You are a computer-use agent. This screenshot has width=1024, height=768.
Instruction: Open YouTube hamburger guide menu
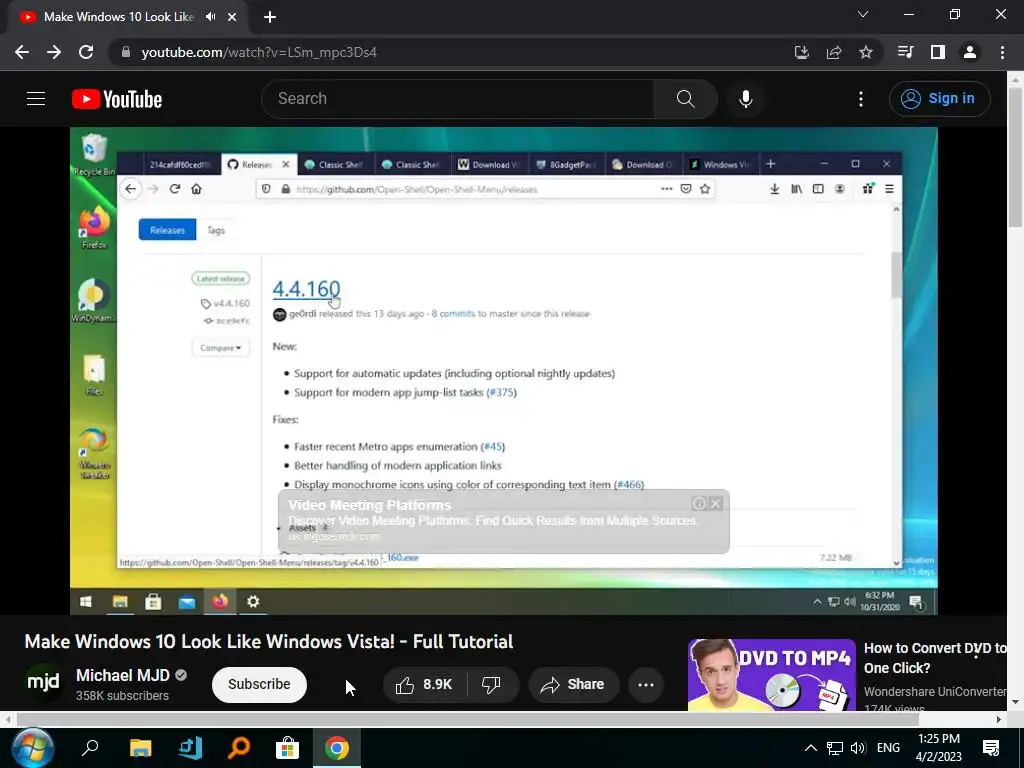pos(36,99)
